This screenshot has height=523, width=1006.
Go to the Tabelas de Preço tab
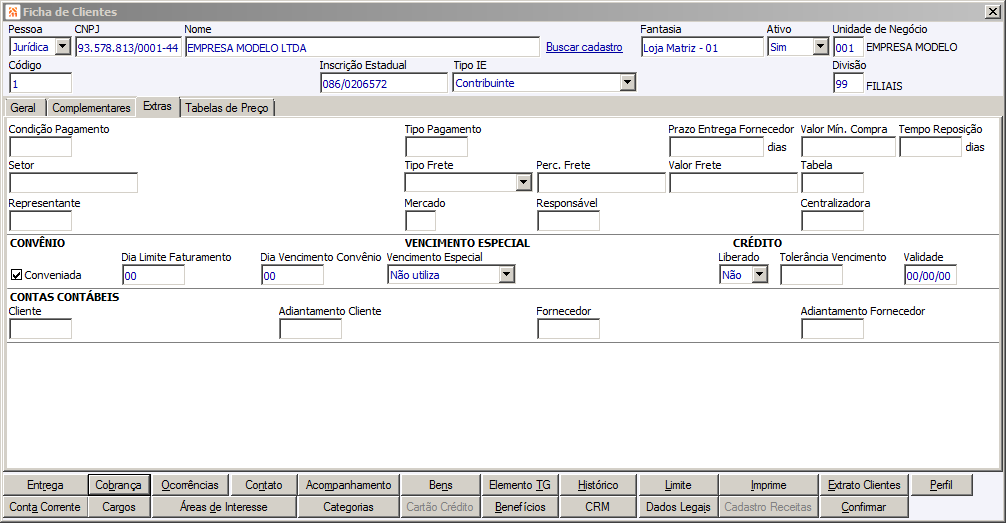point(227,108)
